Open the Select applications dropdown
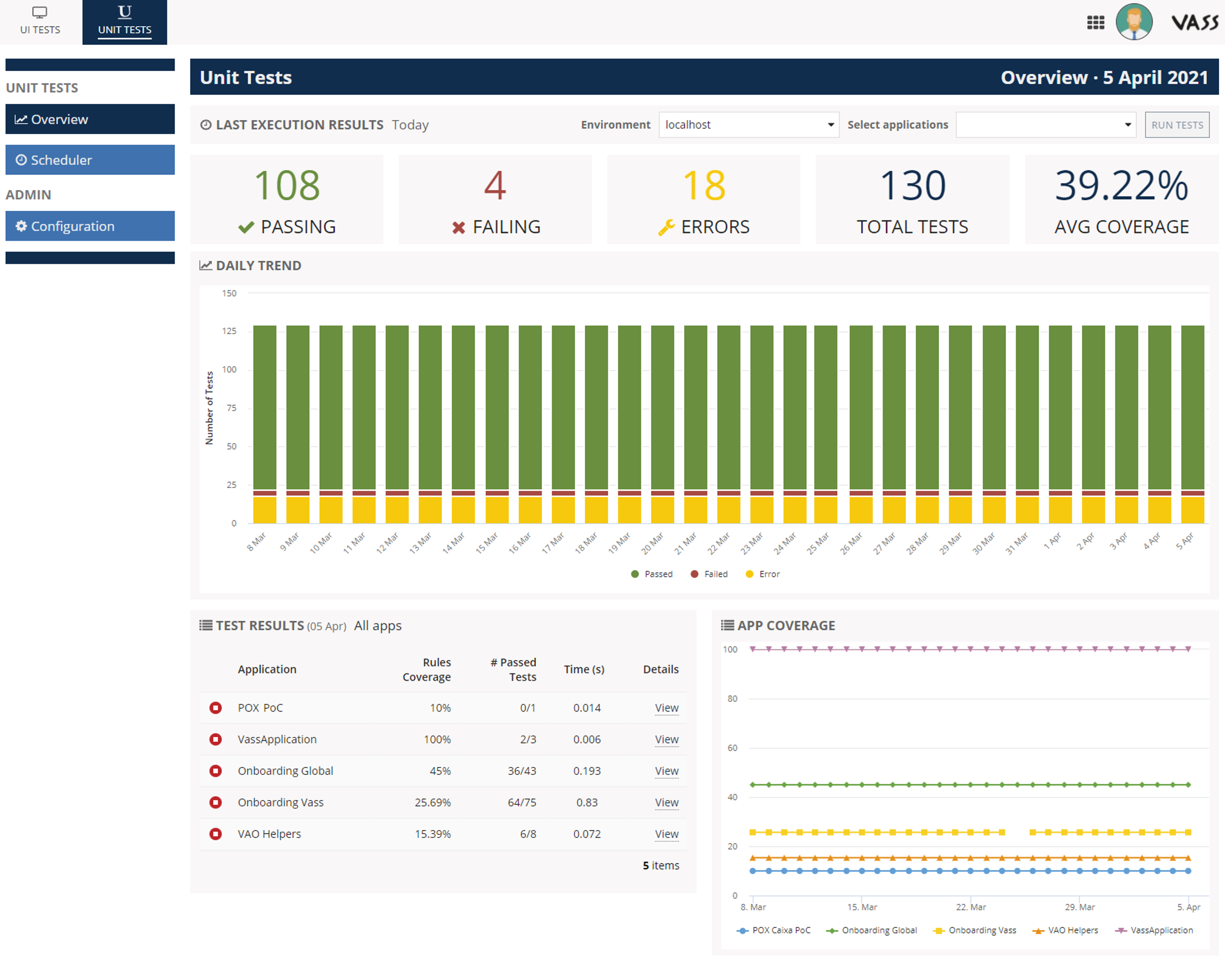Viewport: 1225px width, 980px height. click(x=1045, y=124)
